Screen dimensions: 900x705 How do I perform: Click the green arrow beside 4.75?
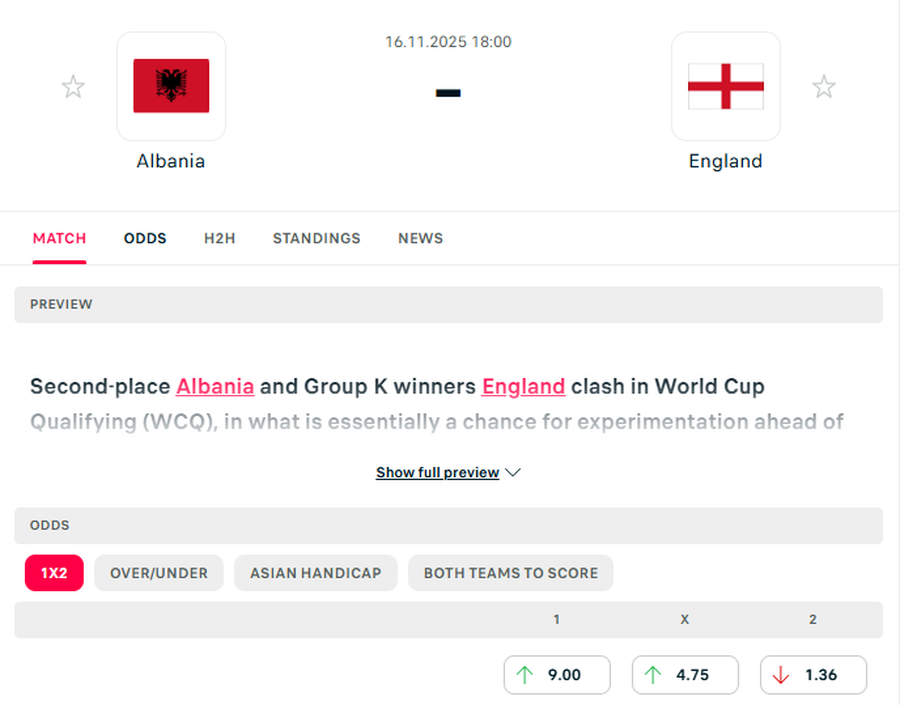pyautogui.click(x=653, y=675)
